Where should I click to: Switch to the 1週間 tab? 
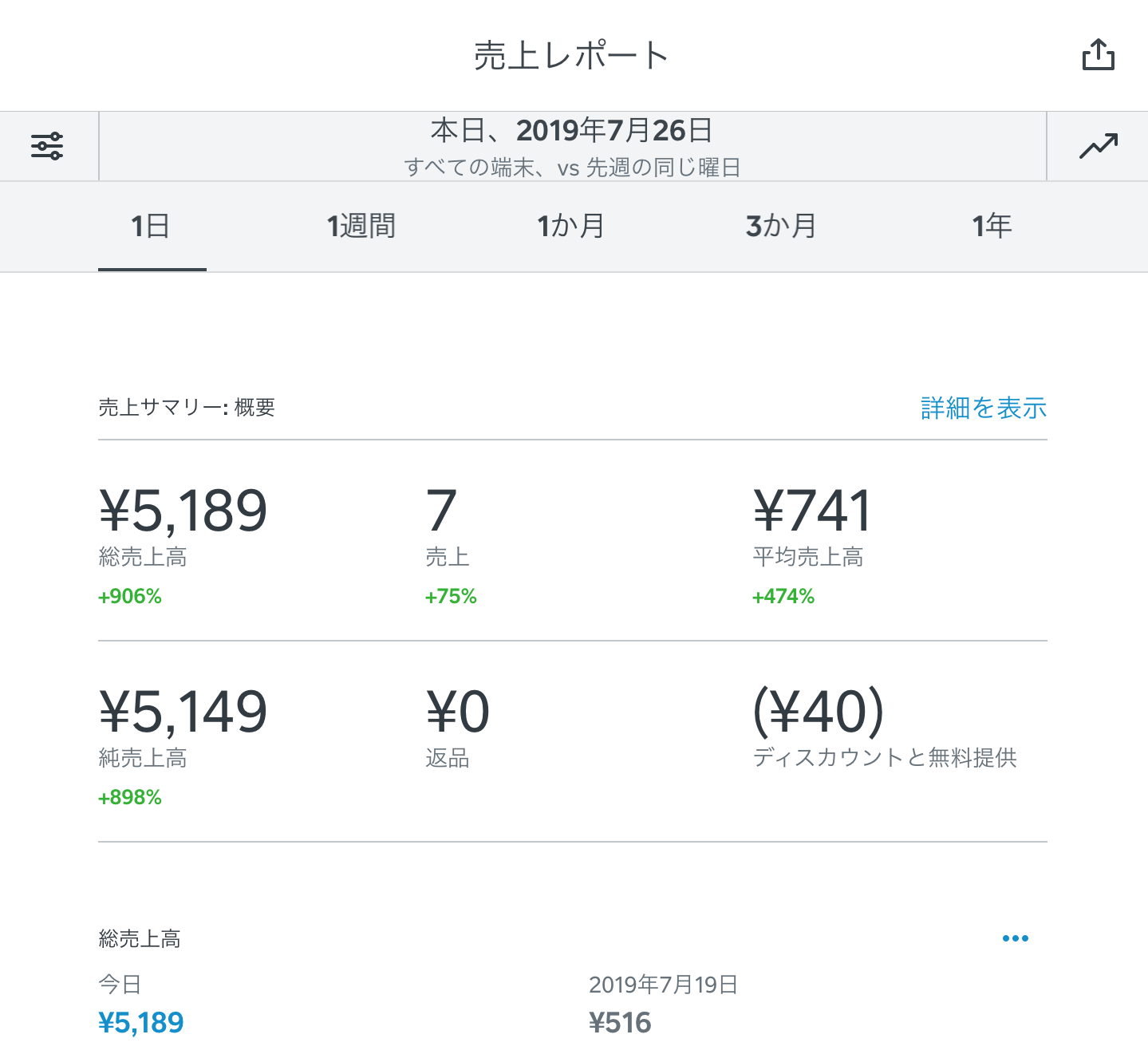(361, 226)
